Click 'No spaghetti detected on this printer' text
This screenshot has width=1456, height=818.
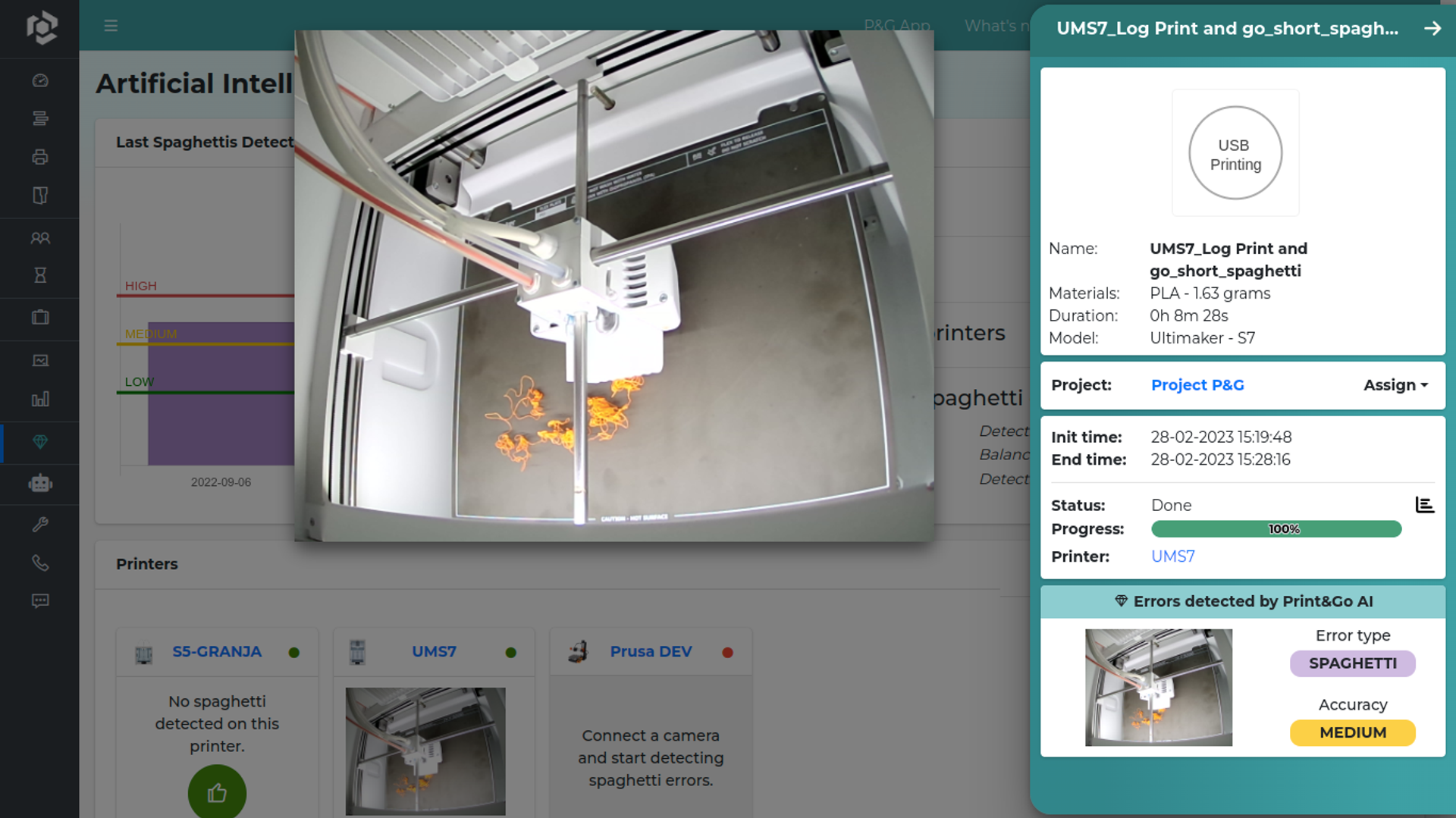[217, 723]
